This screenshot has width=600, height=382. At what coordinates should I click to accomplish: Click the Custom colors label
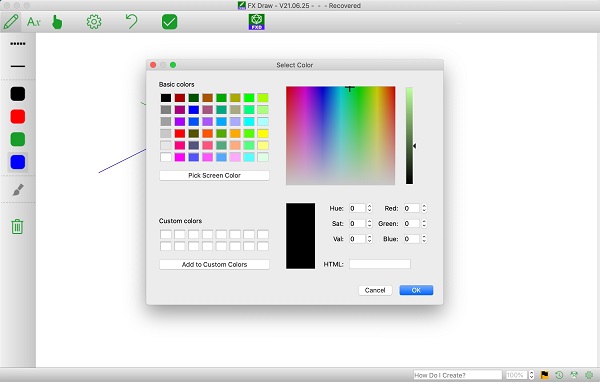point(180,221)
